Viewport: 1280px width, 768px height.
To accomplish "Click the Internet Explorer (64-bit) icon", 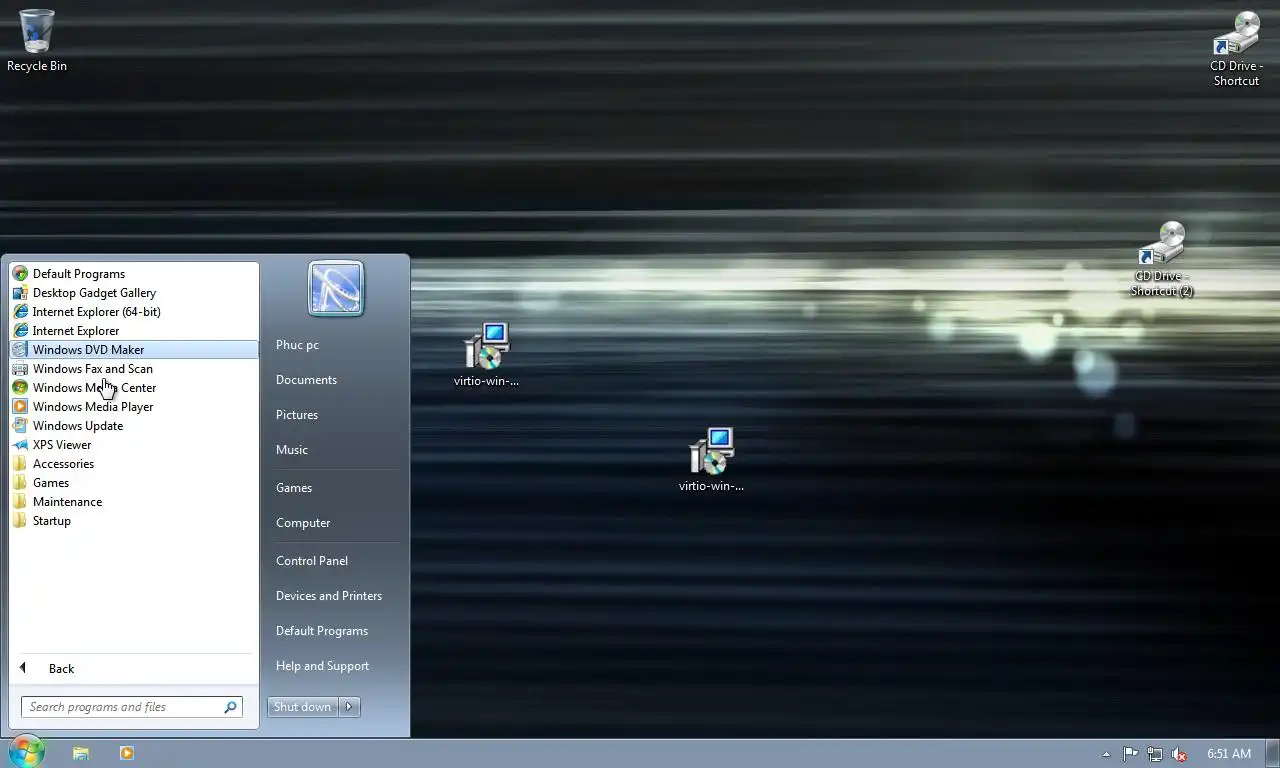I will pos(20,312).
